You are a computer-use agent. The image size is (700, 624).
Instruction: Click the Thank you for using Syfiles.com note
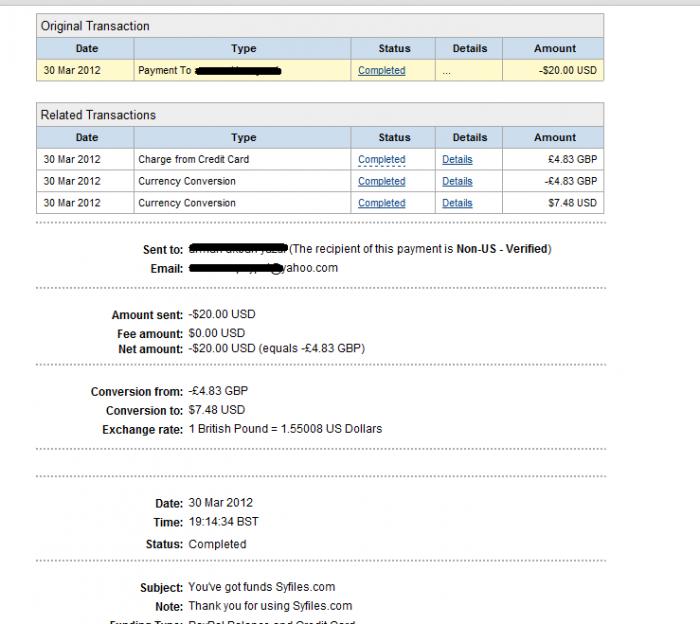tap(270, 606)
